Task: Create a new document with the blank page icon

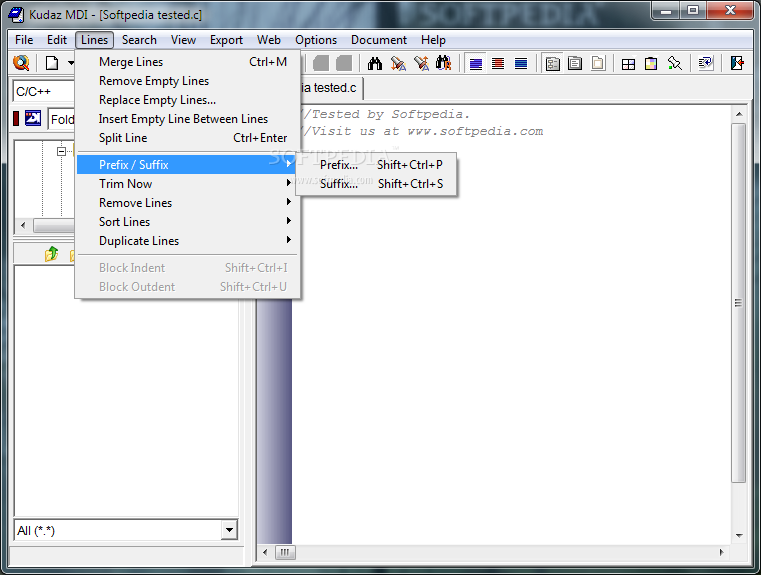Action: click(x=52, y=63)
